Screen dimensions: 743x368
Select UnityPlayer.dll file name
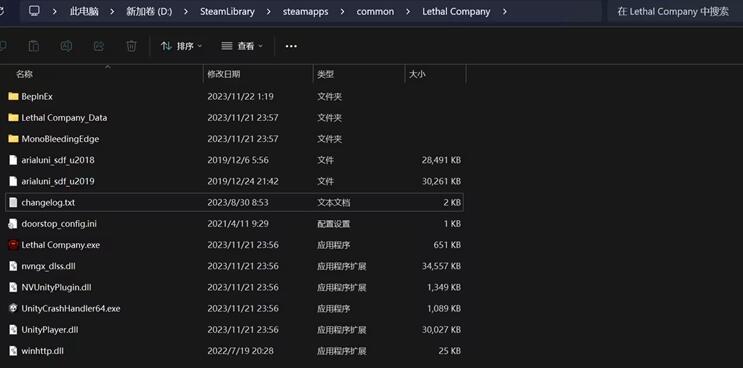pos(50,330)
